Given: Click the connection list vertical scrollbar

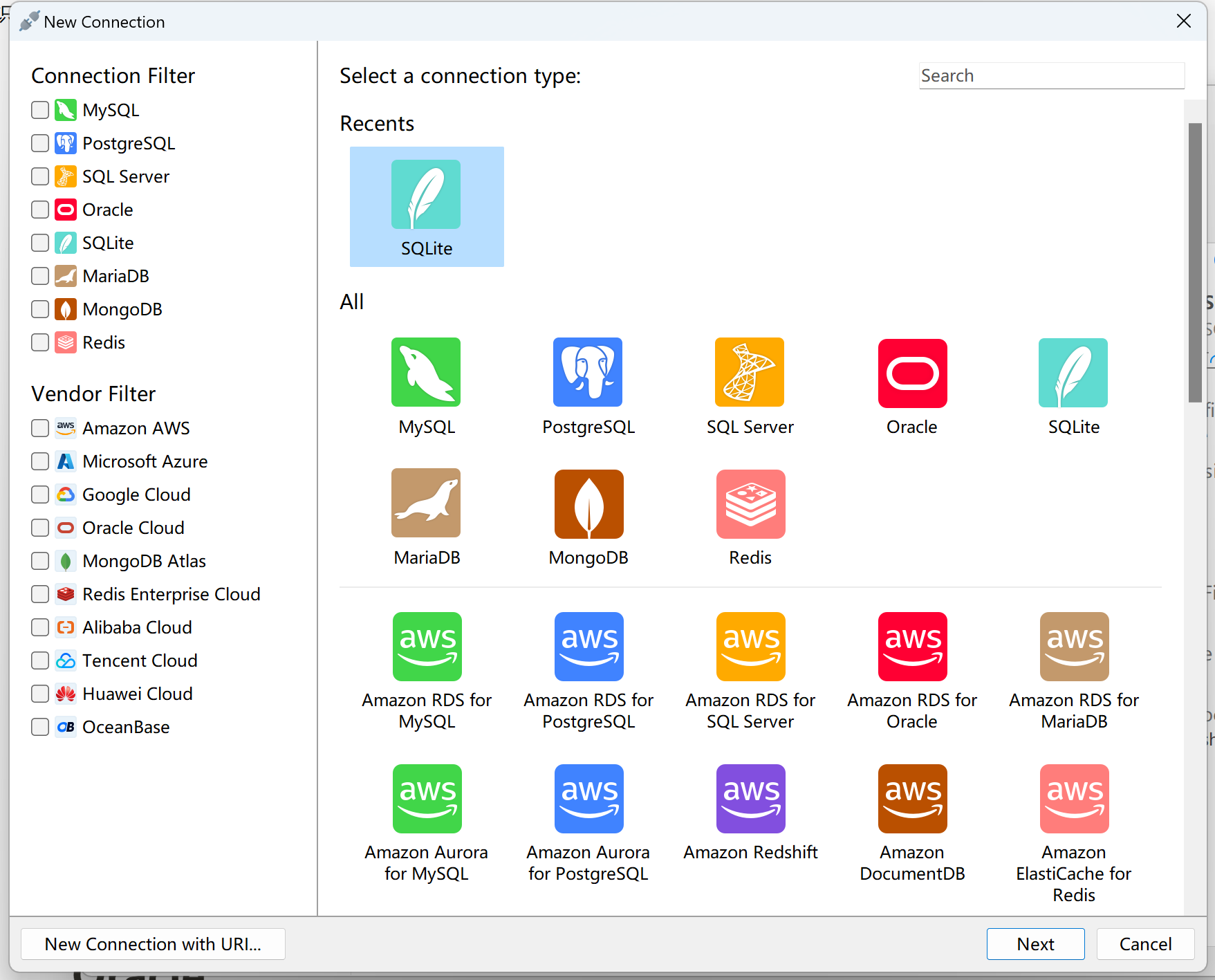Looking at the screenshot, I should click(1195, 263).
